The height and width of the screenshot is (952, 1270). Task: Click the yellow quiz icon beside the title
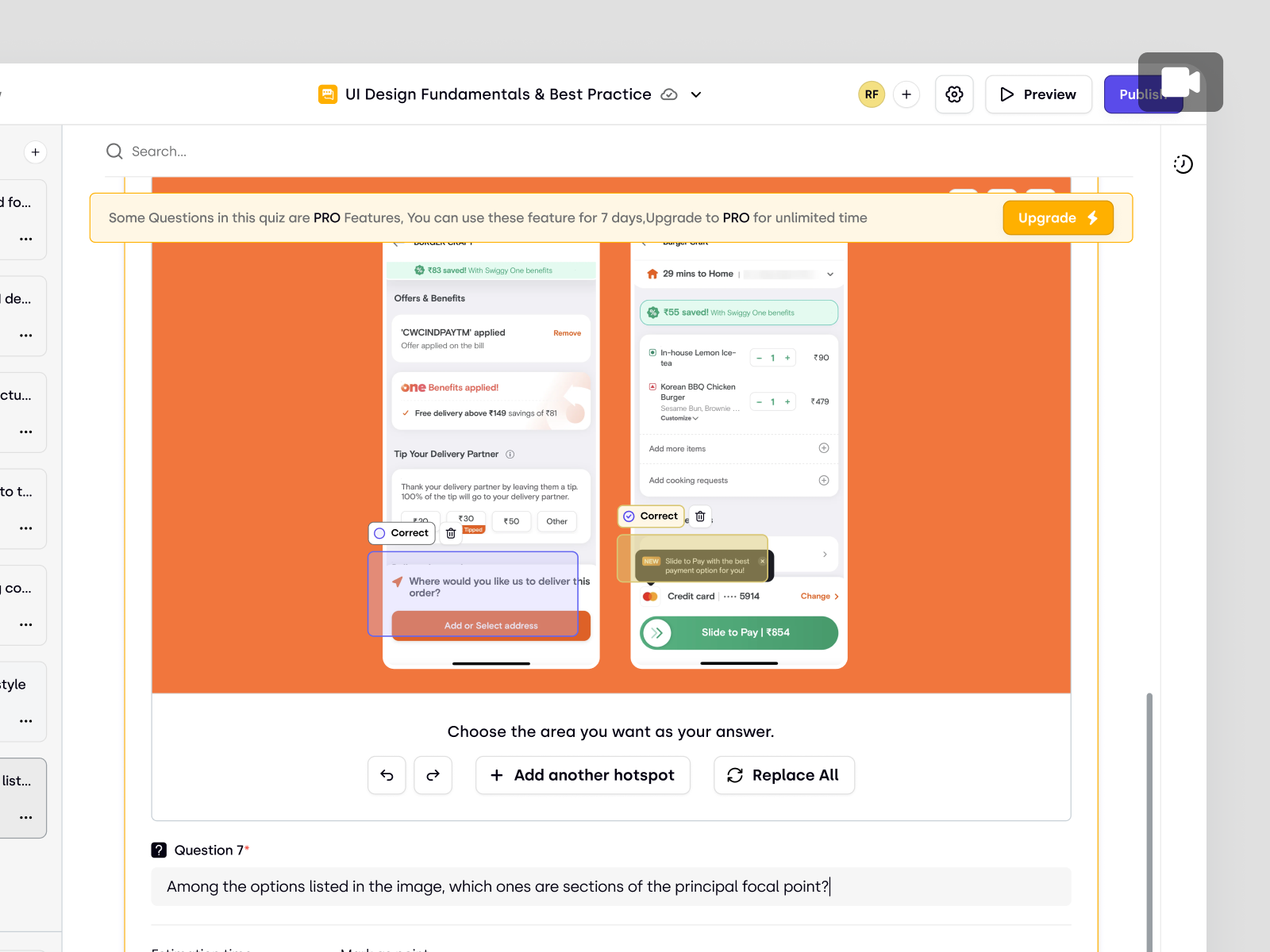(328, 94)
